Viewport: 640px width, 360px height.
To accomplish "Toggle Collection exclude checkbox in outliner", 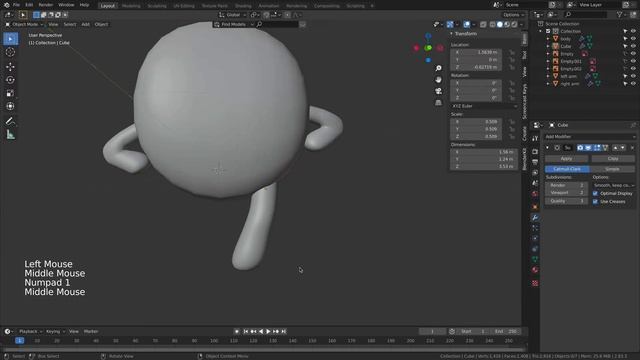I will point(548,31).
